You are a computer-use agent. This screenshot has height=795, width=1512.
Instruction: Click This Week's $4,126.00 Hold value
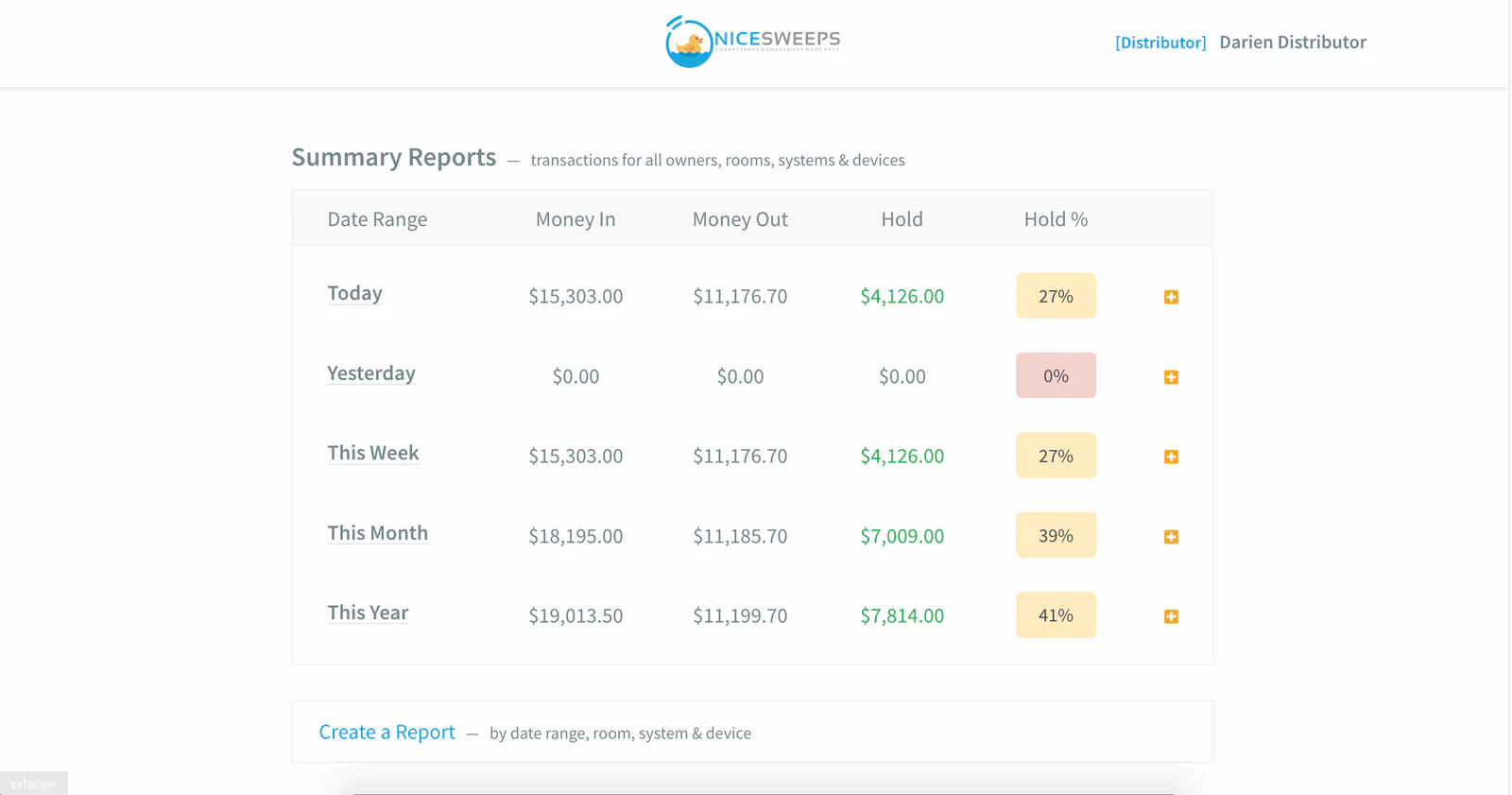[x=902, y=456]
